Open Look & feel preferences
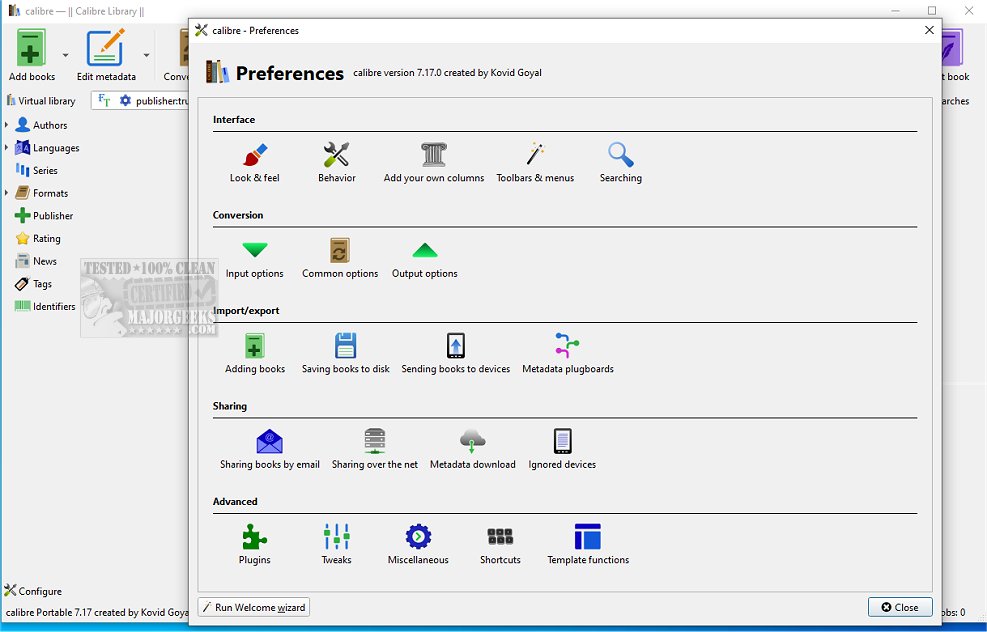This screenshot has width=987, height=632. click(254, 162)
